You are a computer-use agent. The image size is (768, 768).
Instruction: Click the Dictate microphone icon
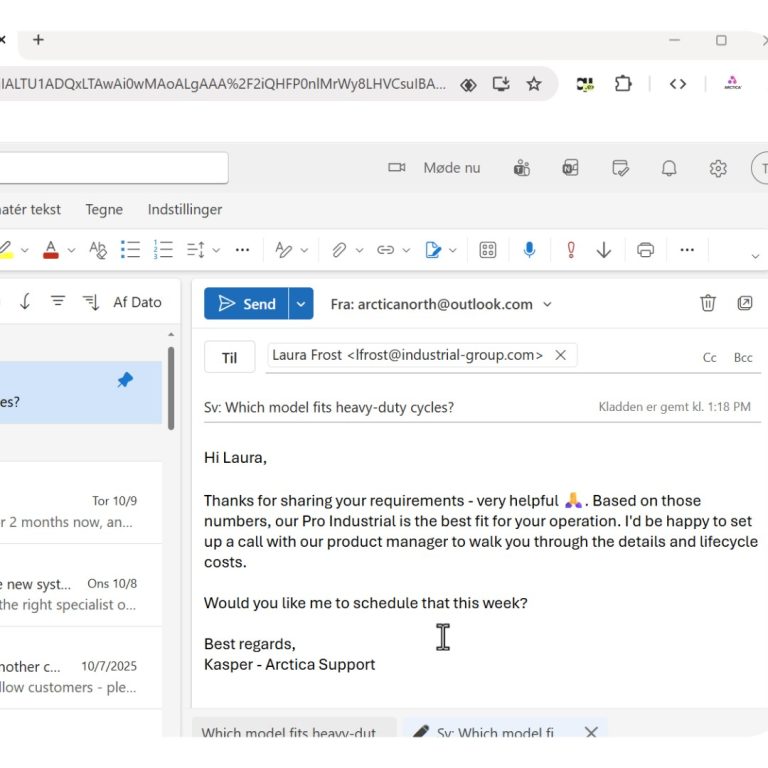coord(529,250)
